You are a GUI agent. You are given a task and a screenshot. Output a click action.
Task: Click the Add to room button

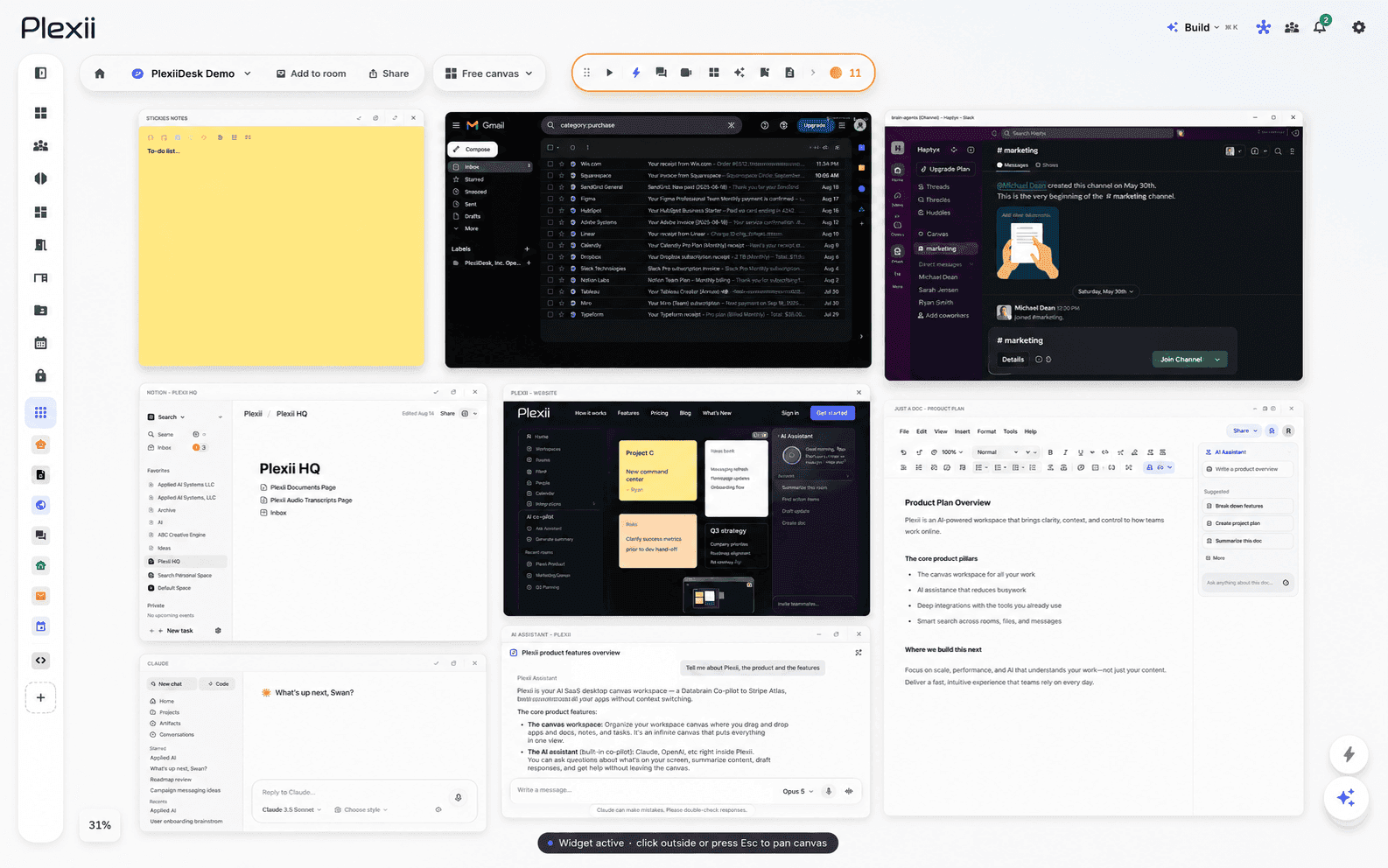tap(311, 73)
